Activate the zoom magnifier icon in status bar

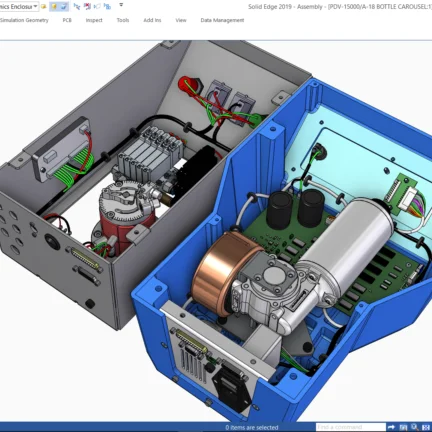[414, 427]
